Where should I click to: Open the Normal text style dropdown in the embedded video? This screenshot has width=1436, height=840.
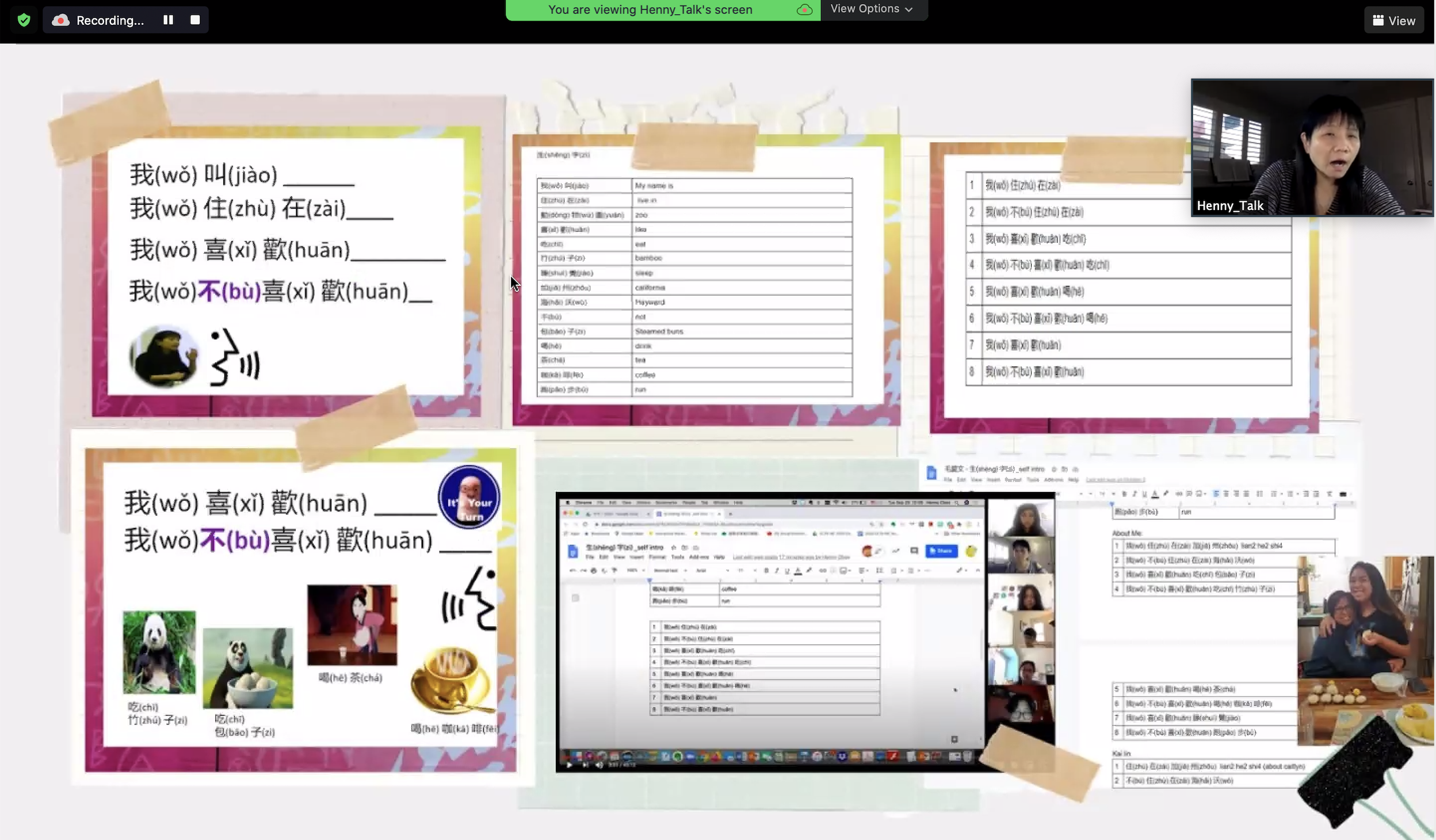[670, 570]
